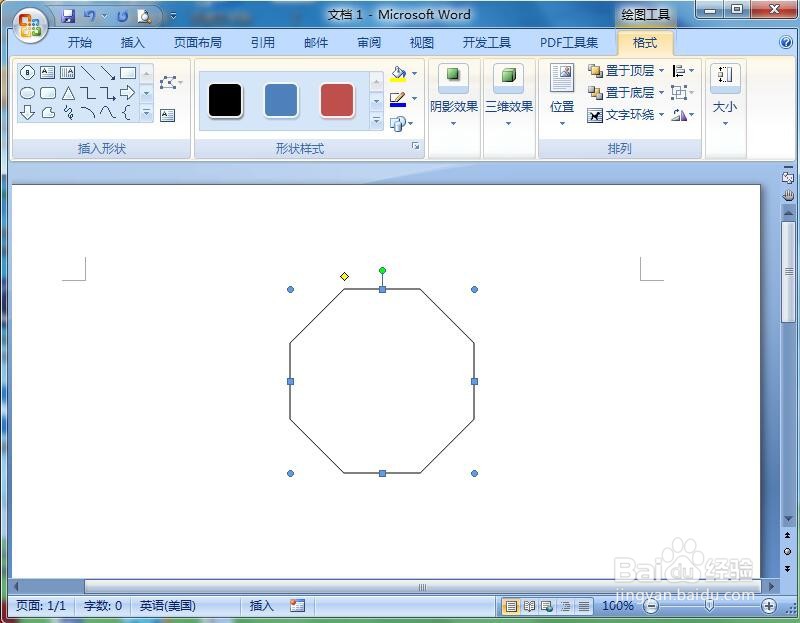Viewport: 800px width, 623px height.
Task: Select the left brace shape
Action: (x=127, y=112)
